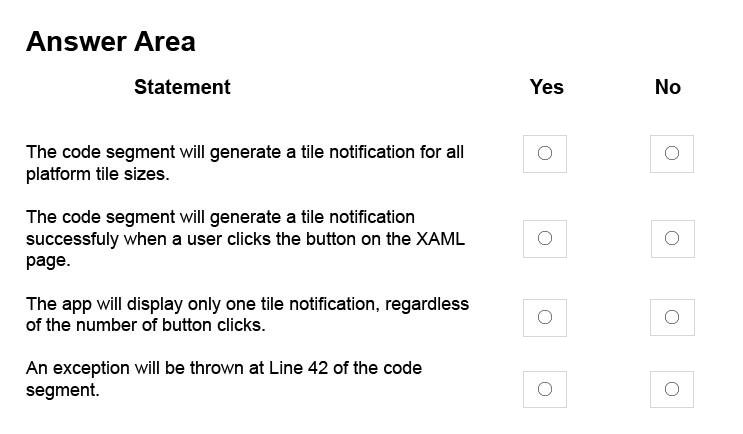Choose No for XAML page button click statement
The height and width of the screenshot is (434, 743).
[x=672, y=238]
